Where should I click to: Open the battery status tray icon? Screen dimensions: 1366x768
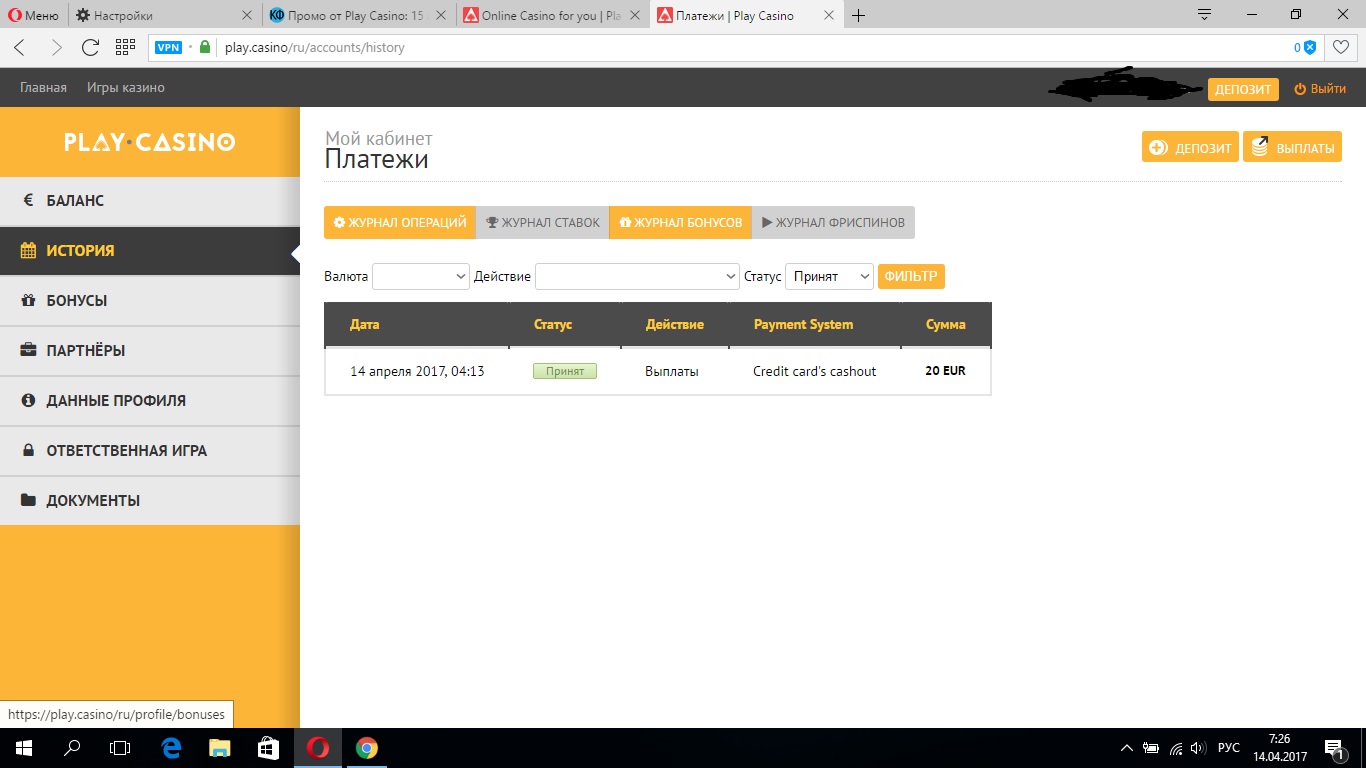point(1151,748)
